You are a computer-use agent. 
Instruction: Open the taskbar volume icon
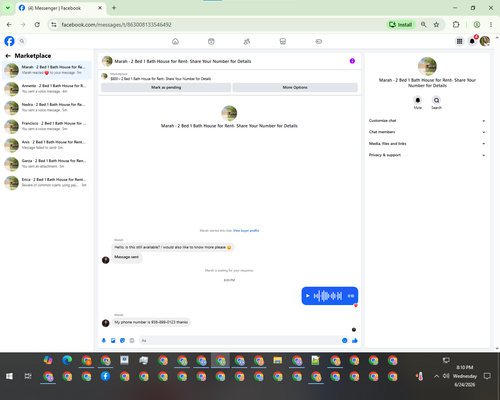pos(446,376)
